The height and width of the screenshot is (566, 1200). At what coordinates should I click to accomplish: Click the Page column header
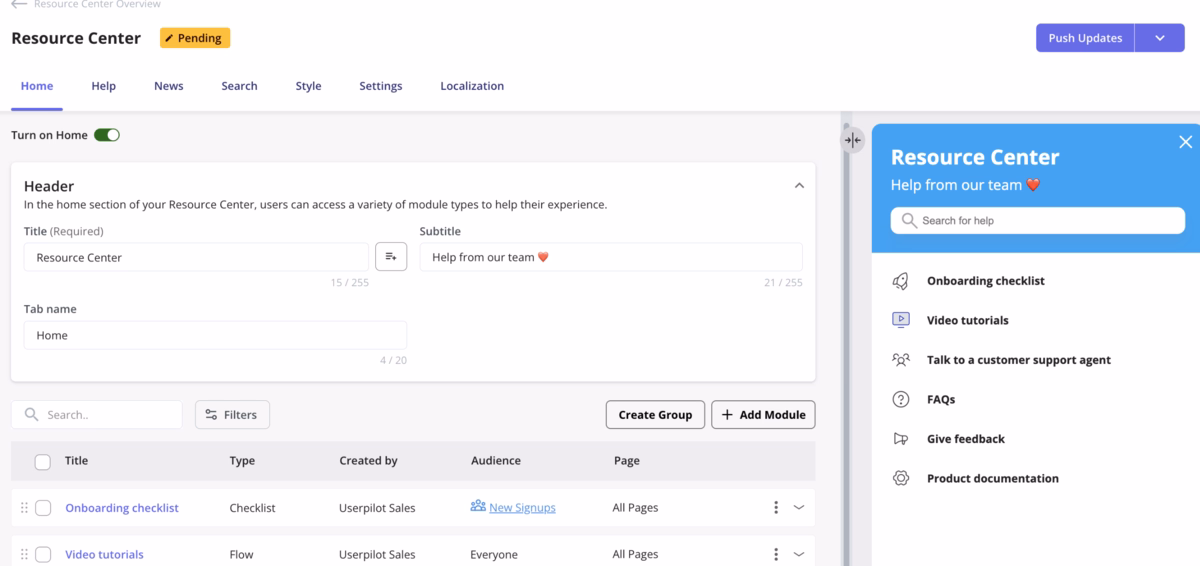click(x=627, y=461)
